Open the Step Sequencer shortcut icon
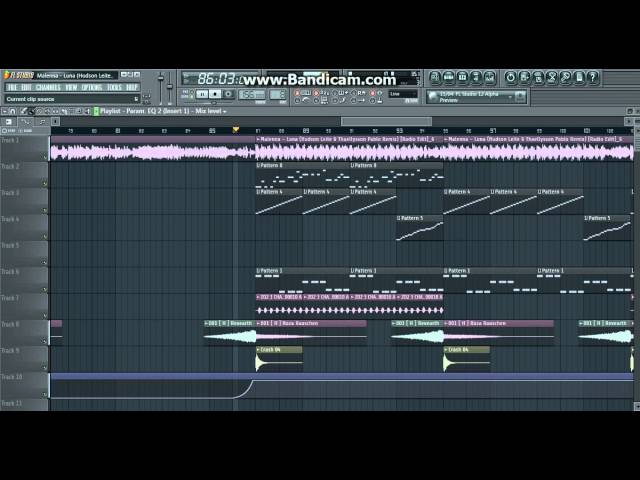Screen dimensions: 640x480 click(x=449, y=77)
